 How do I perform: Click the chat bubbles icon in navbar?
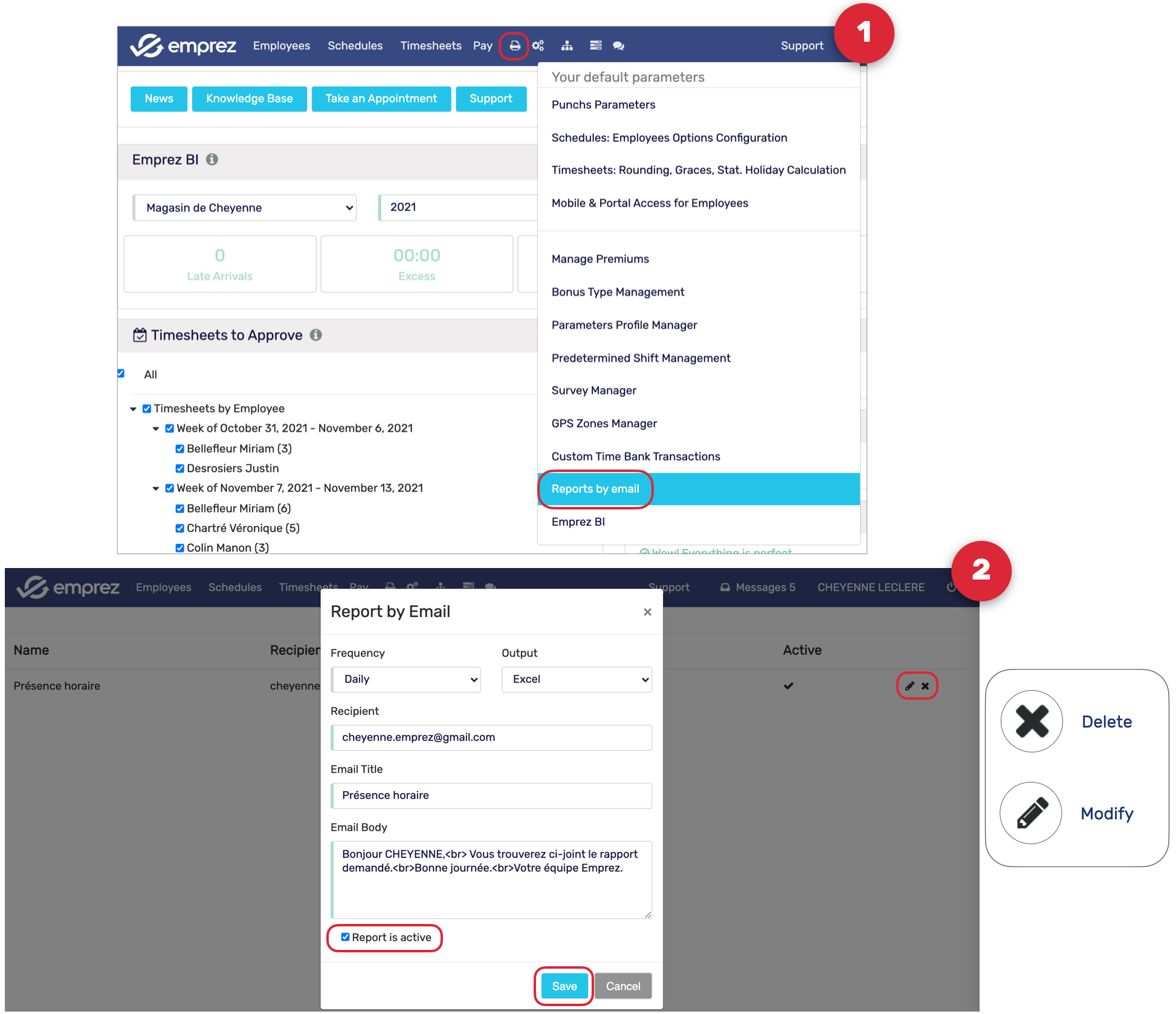tap(618, 46)
